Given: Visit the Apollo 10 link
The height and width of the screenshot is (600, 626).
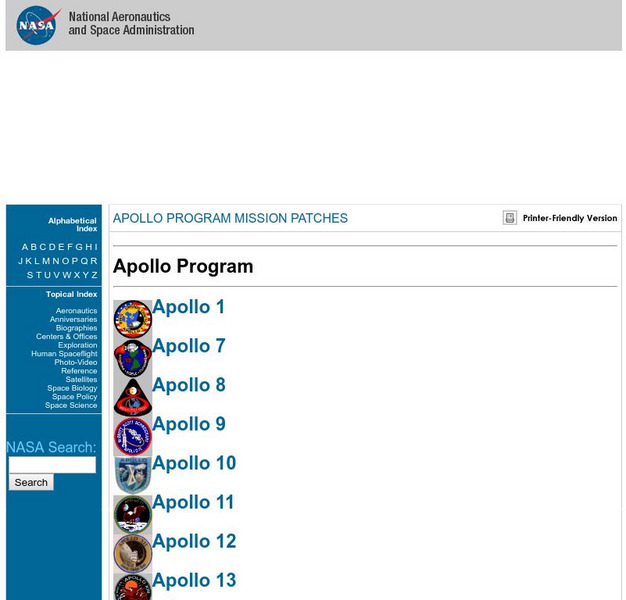Looking at the screenshot, I should [x=194, y=463].
